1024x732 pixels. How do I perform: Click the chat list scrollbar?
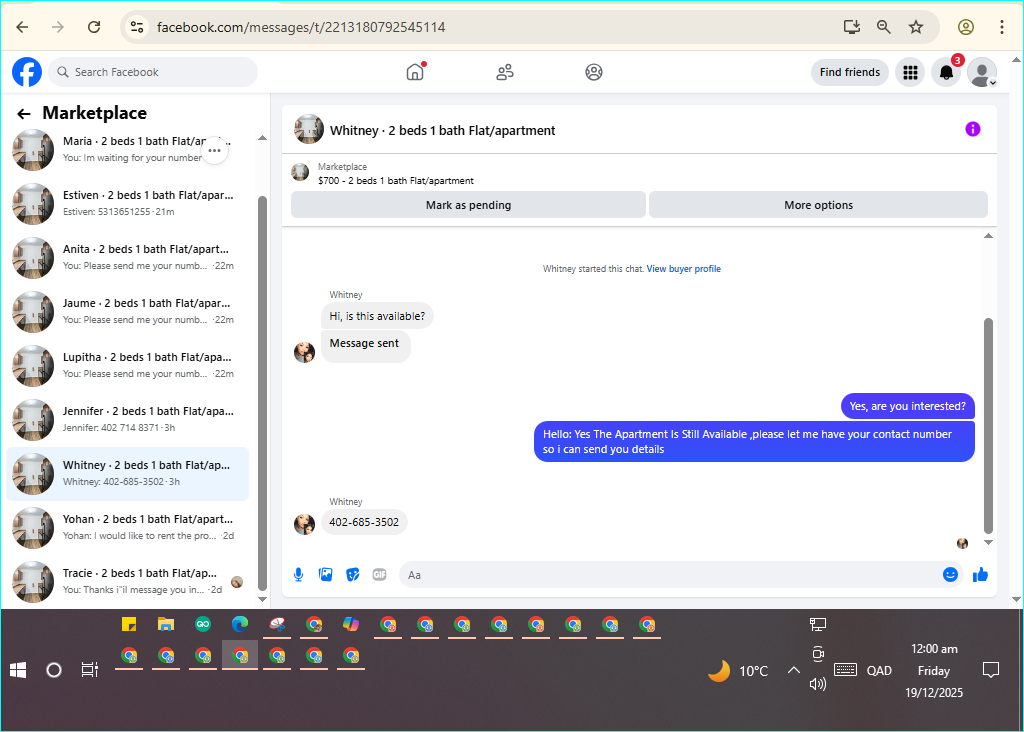click(263, 392)
